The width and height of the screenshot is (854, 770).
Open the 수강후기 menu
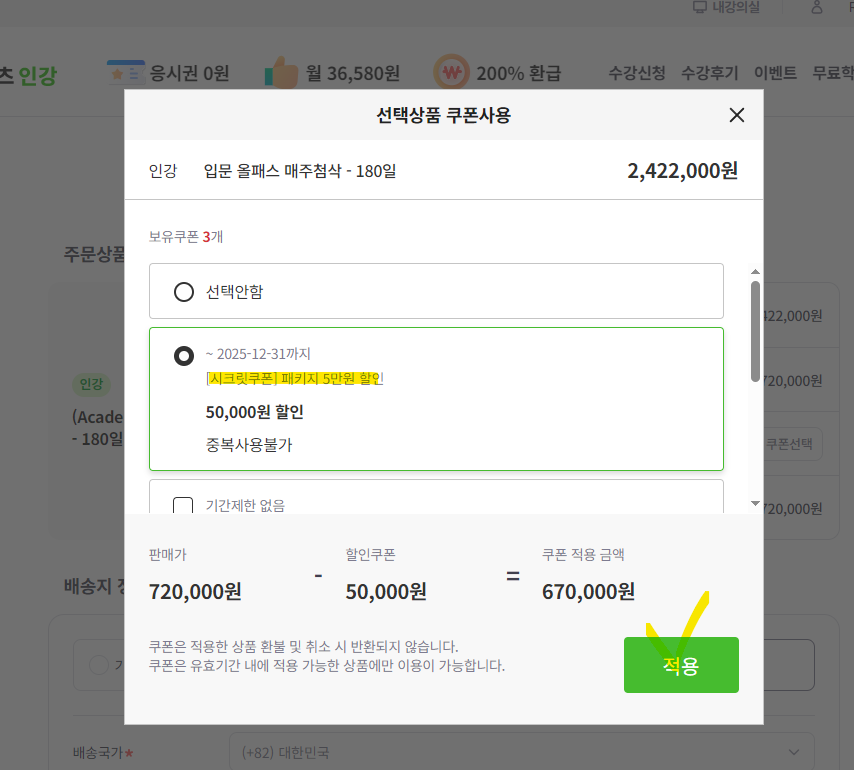pyautogui.click(x=709, y=73)
